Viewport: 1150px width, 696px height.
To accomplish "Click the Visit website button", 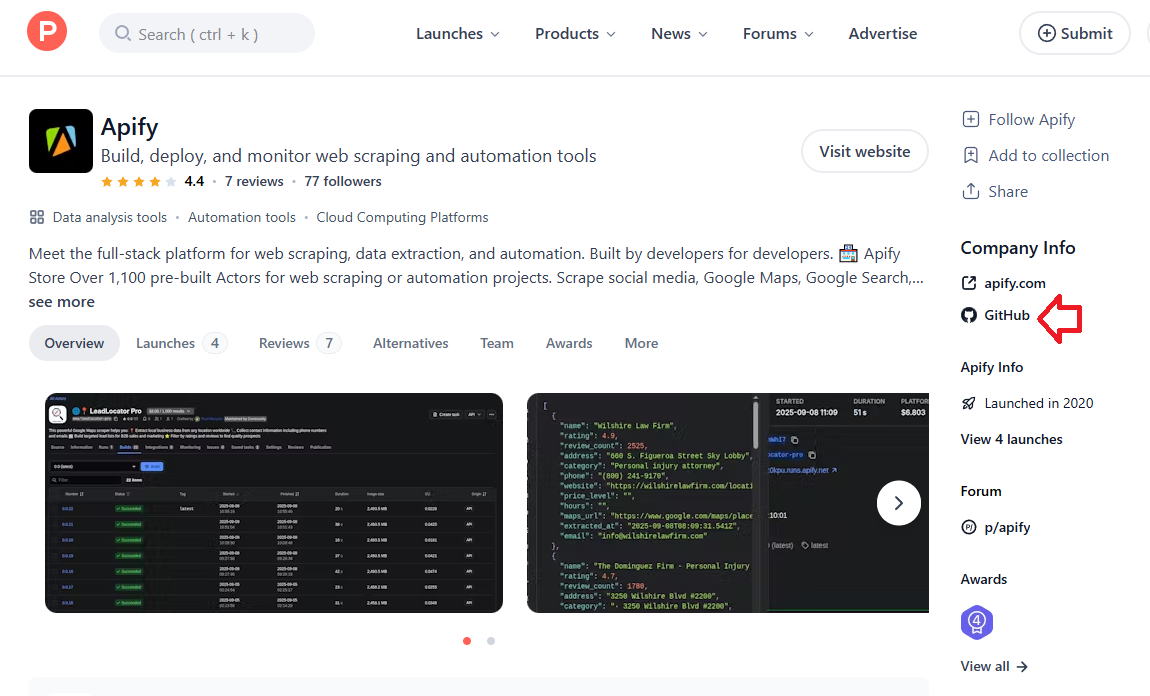I will (865, 151).
